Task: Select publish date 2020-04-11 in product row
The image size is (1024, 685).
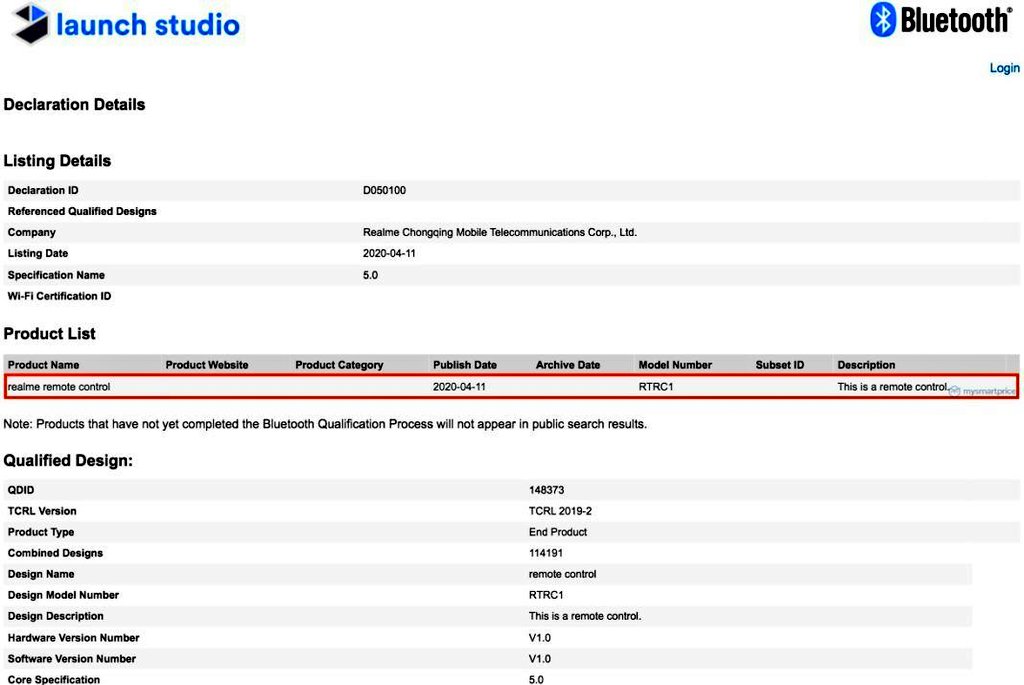Action: (x=459, y=387)
